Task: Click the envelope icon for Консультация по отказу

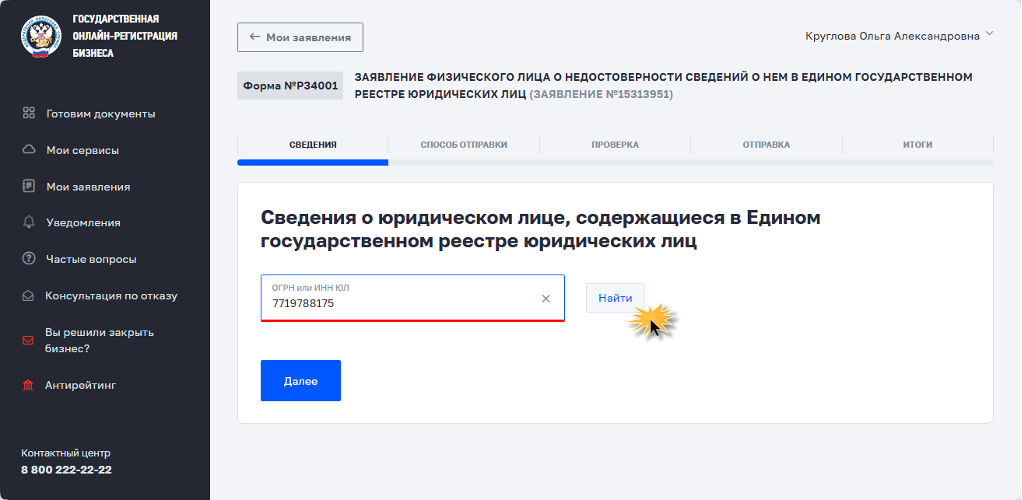Action: click(28, 296)
